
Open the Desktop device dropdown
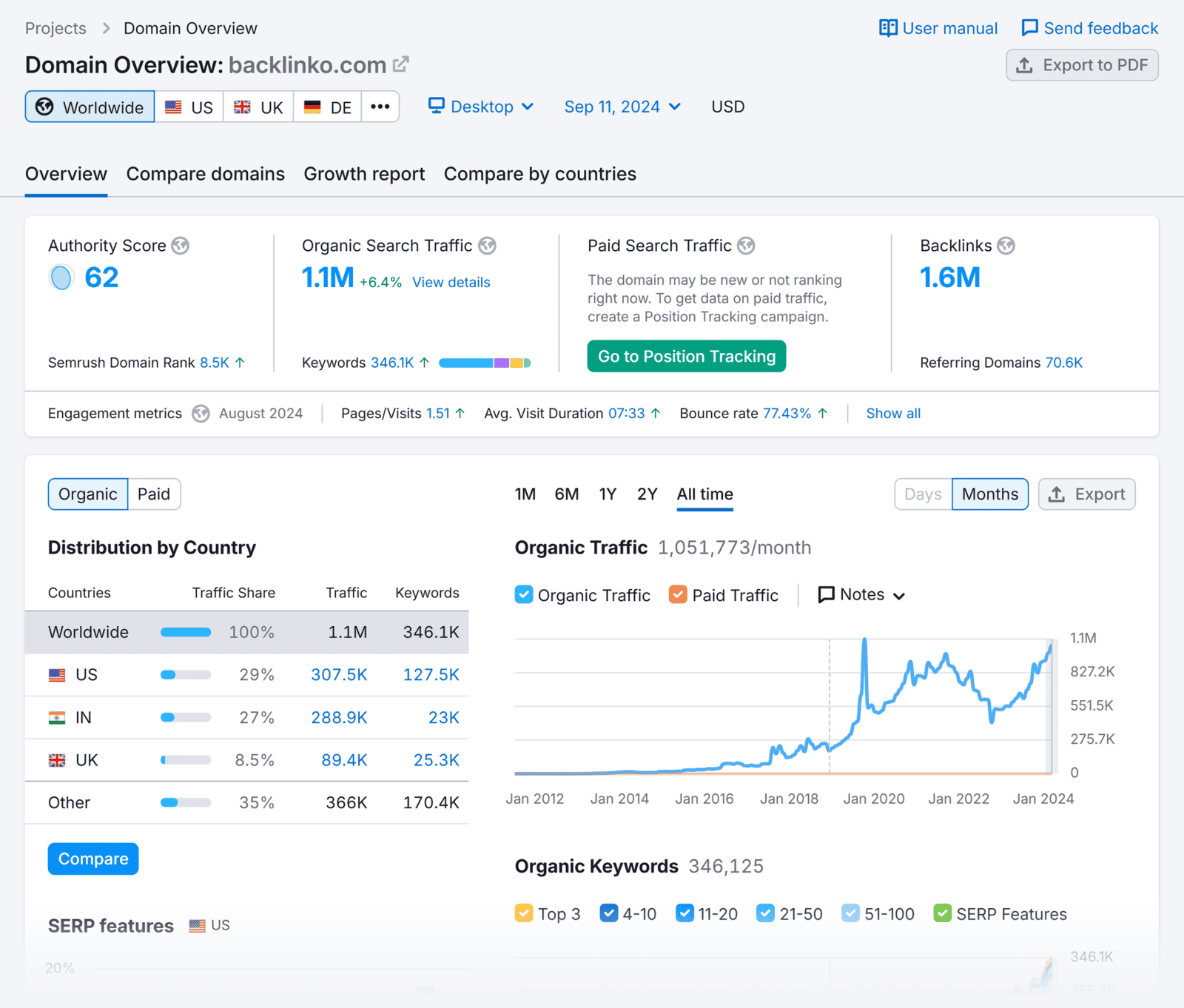481,106
